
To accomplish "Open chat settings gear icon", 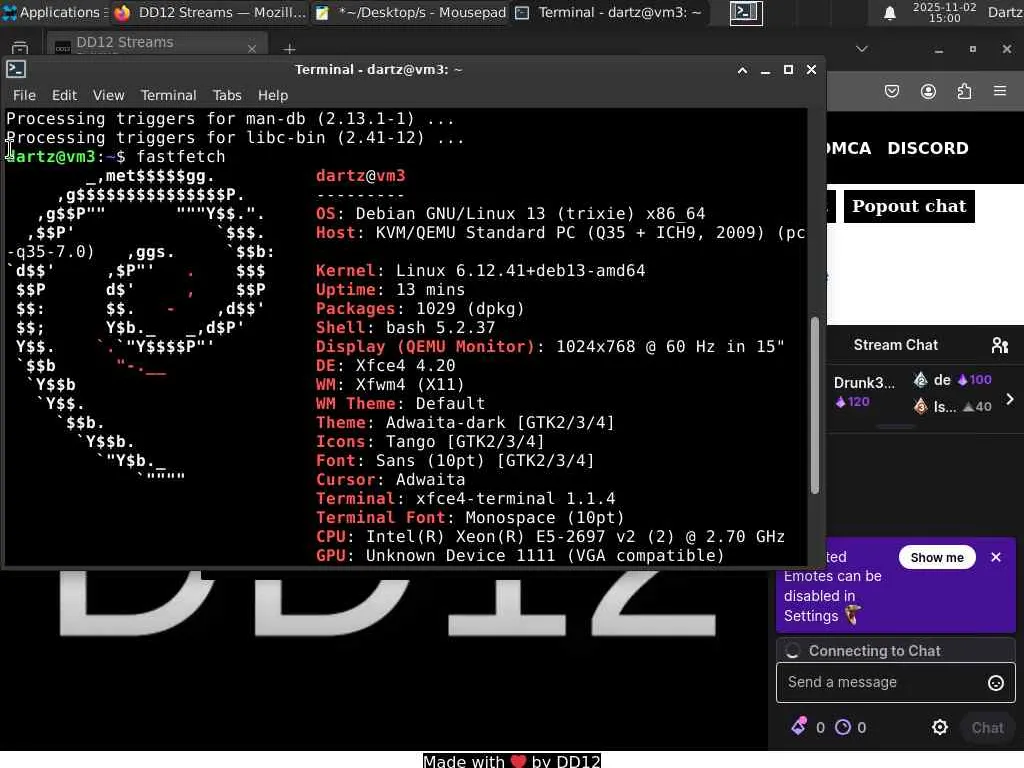I will (939, 727).
